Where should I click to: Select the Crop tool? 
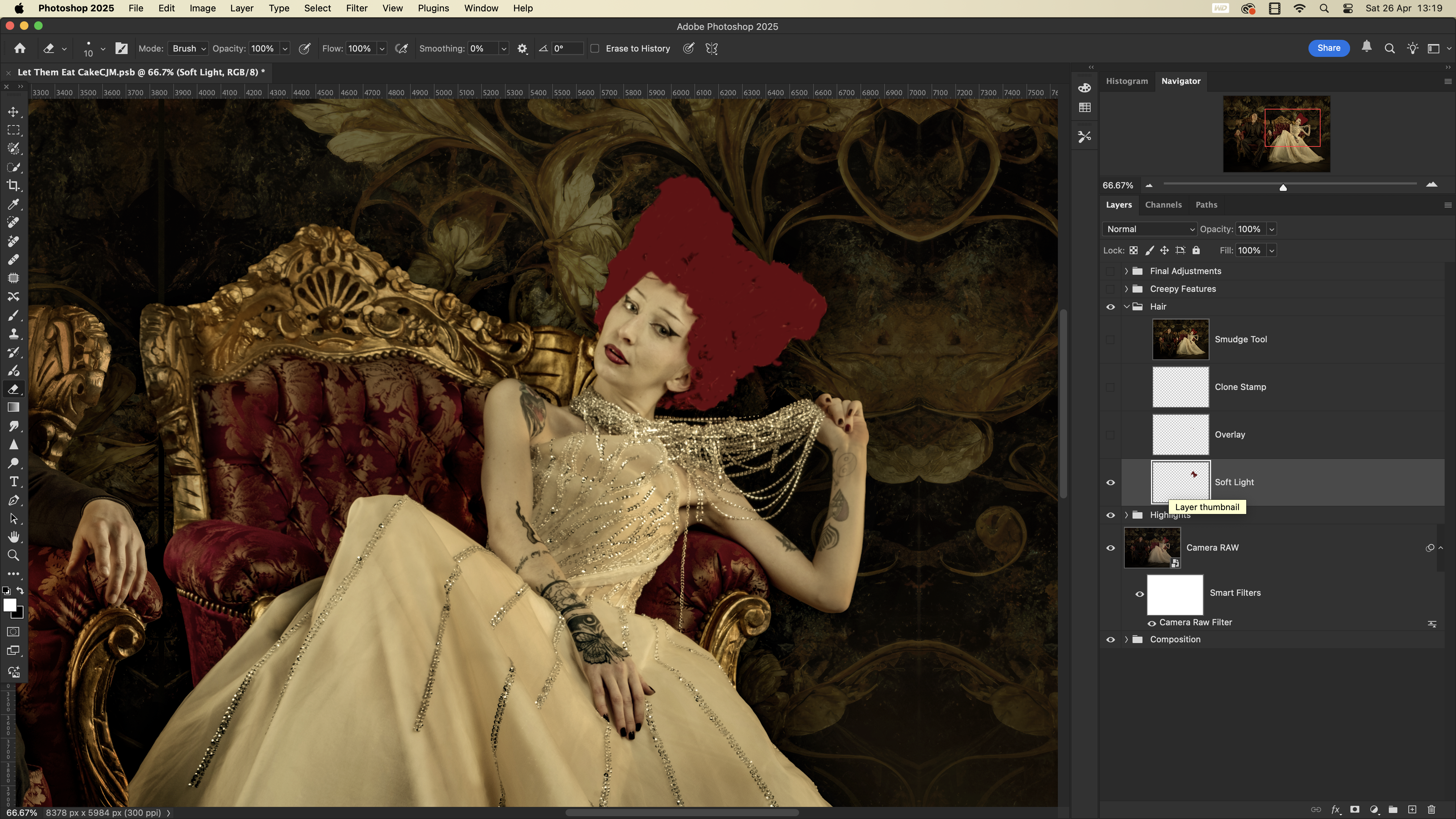(14, 186)
